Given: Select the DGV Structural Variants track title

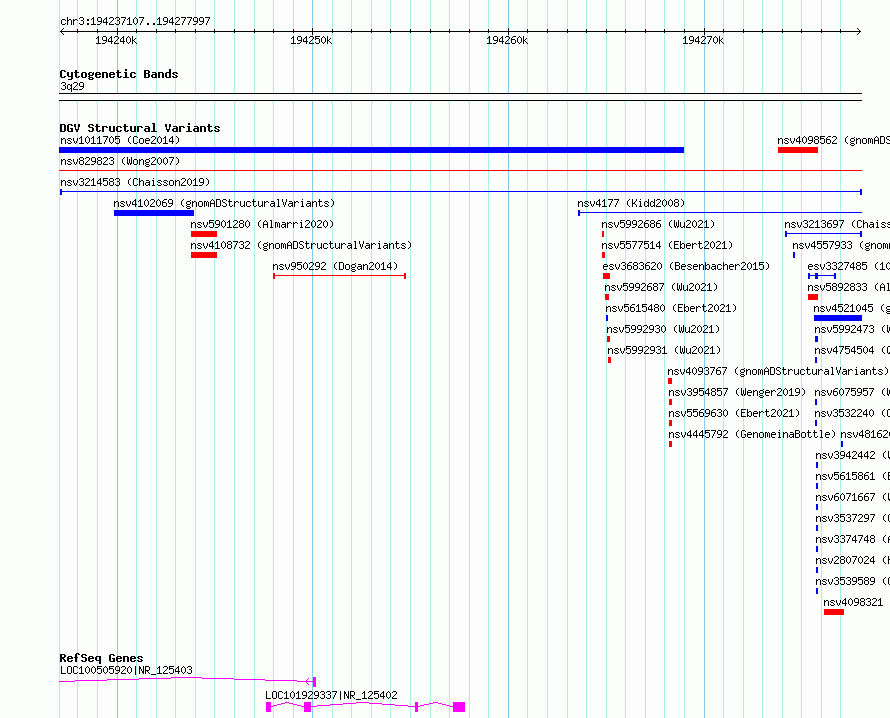Looking at the screenshot, I should click(x=140, y=128).
